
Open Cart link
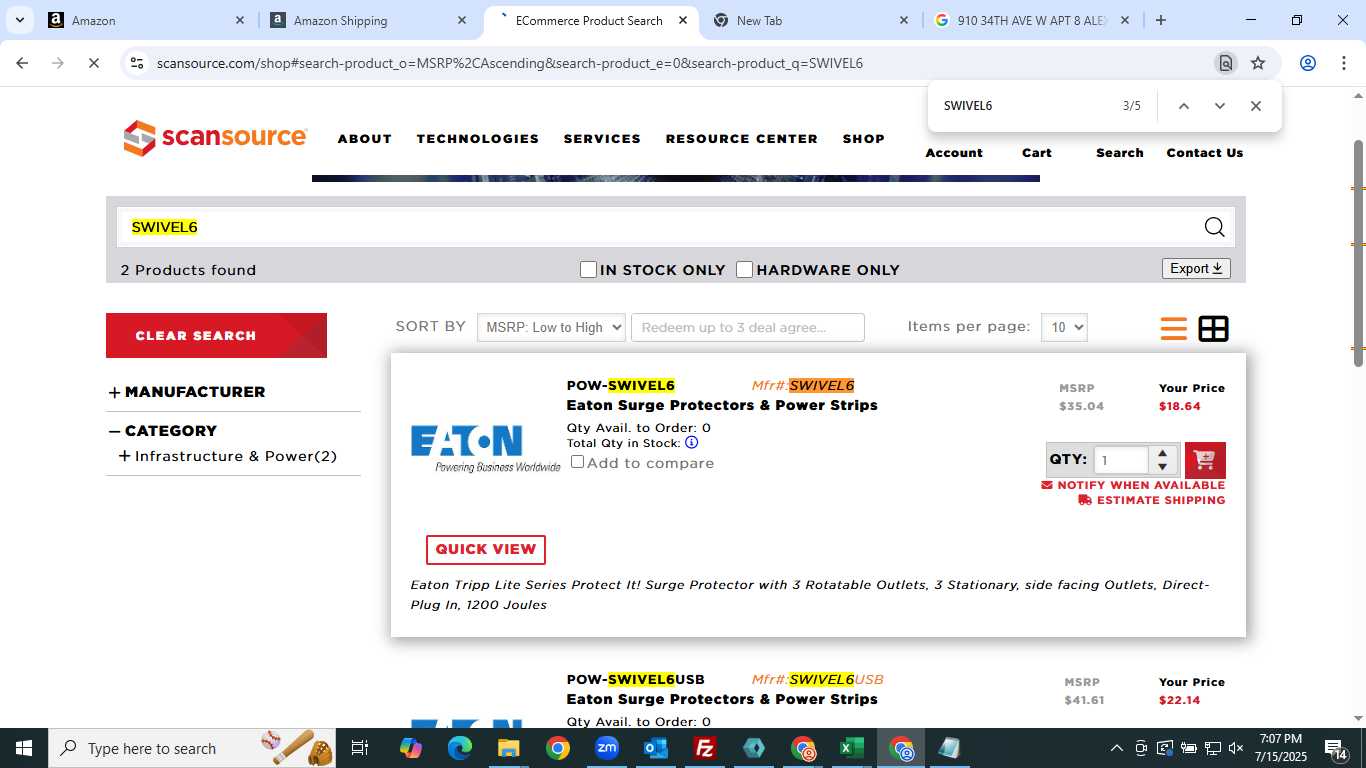click(x=1037, y=153)
